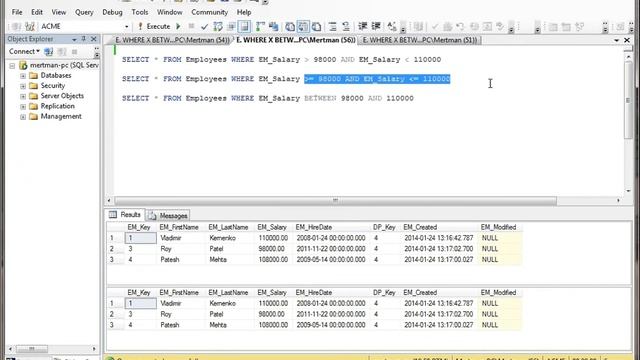Click 108000.00 salary in first grid
The image size is (640, 360).
(x=273, y=260)
